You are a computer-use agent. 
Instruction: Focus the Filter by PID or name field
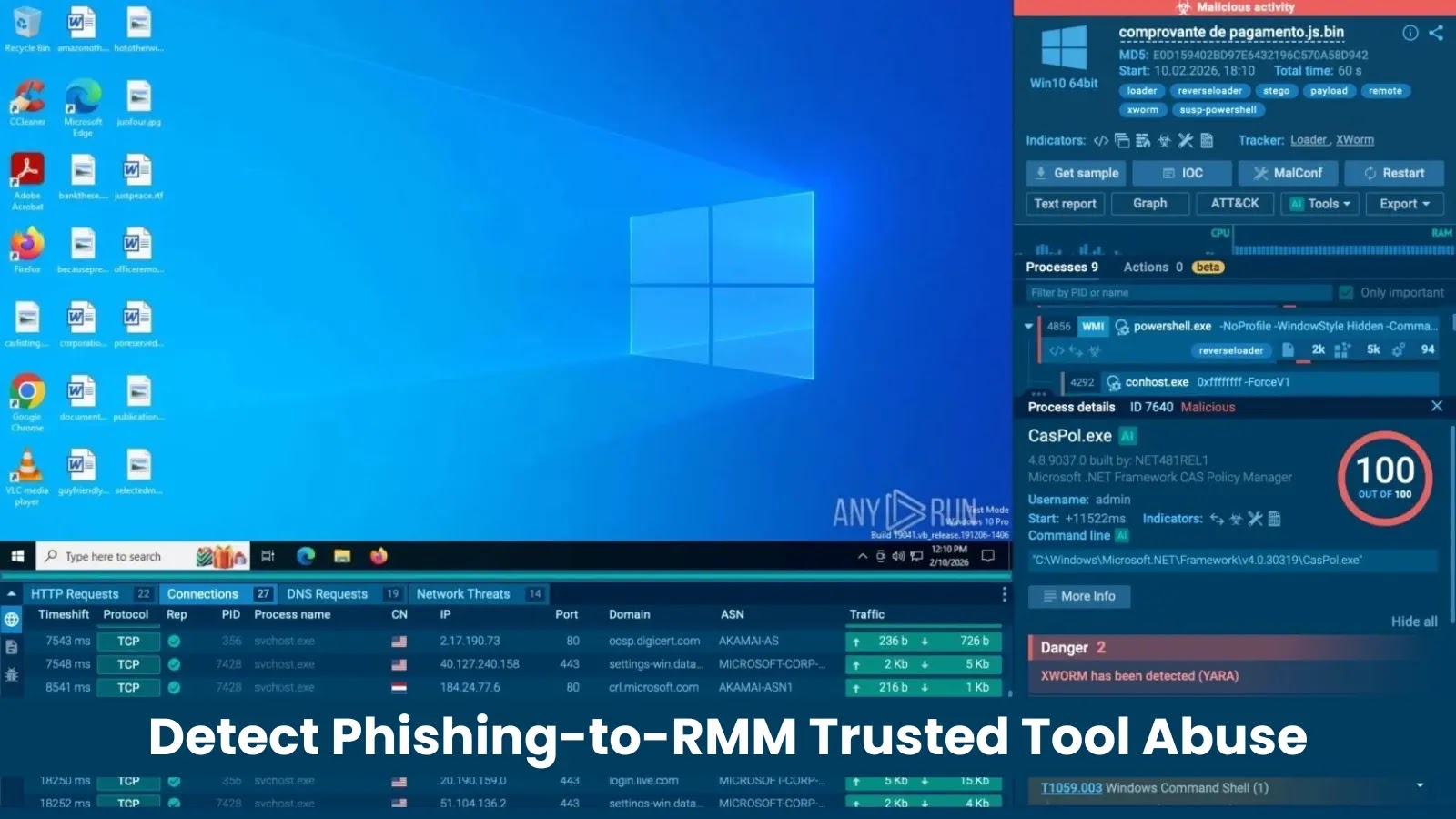click(1178, 293)
